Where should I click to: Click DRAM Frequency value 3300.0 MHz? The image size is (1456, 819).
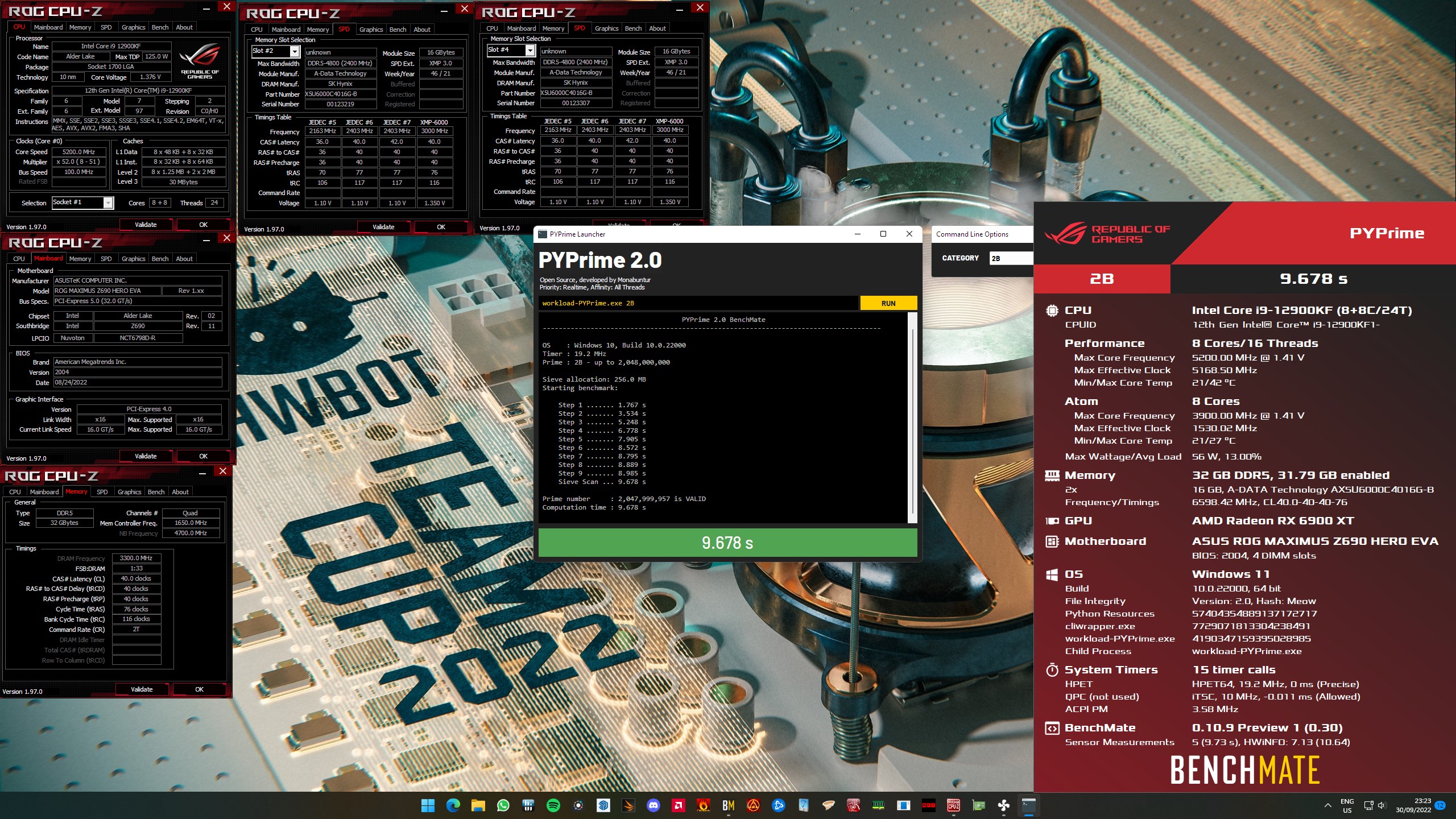pos(136,559)
